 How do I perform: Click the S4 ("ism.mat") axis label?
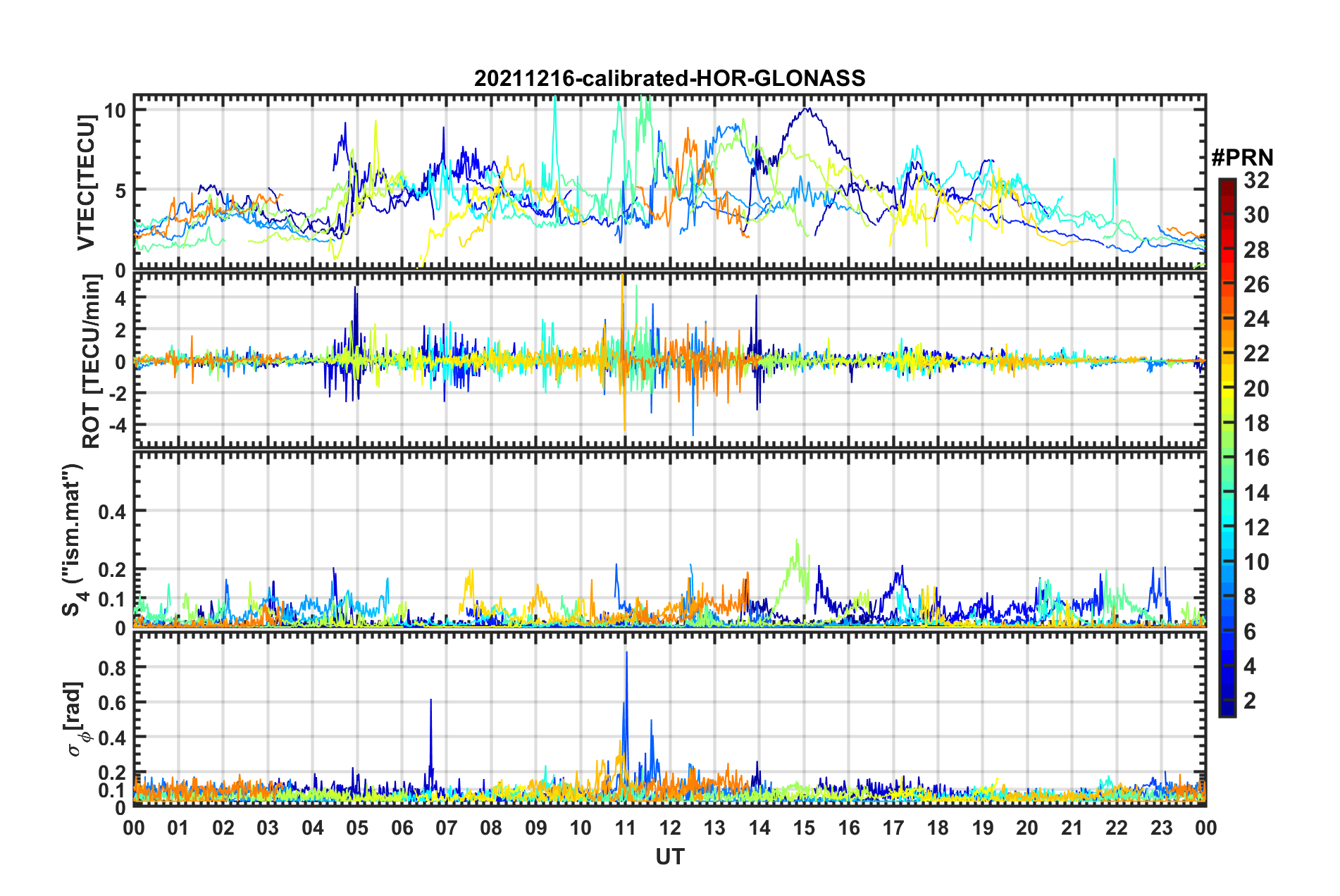tap(75, 540)
